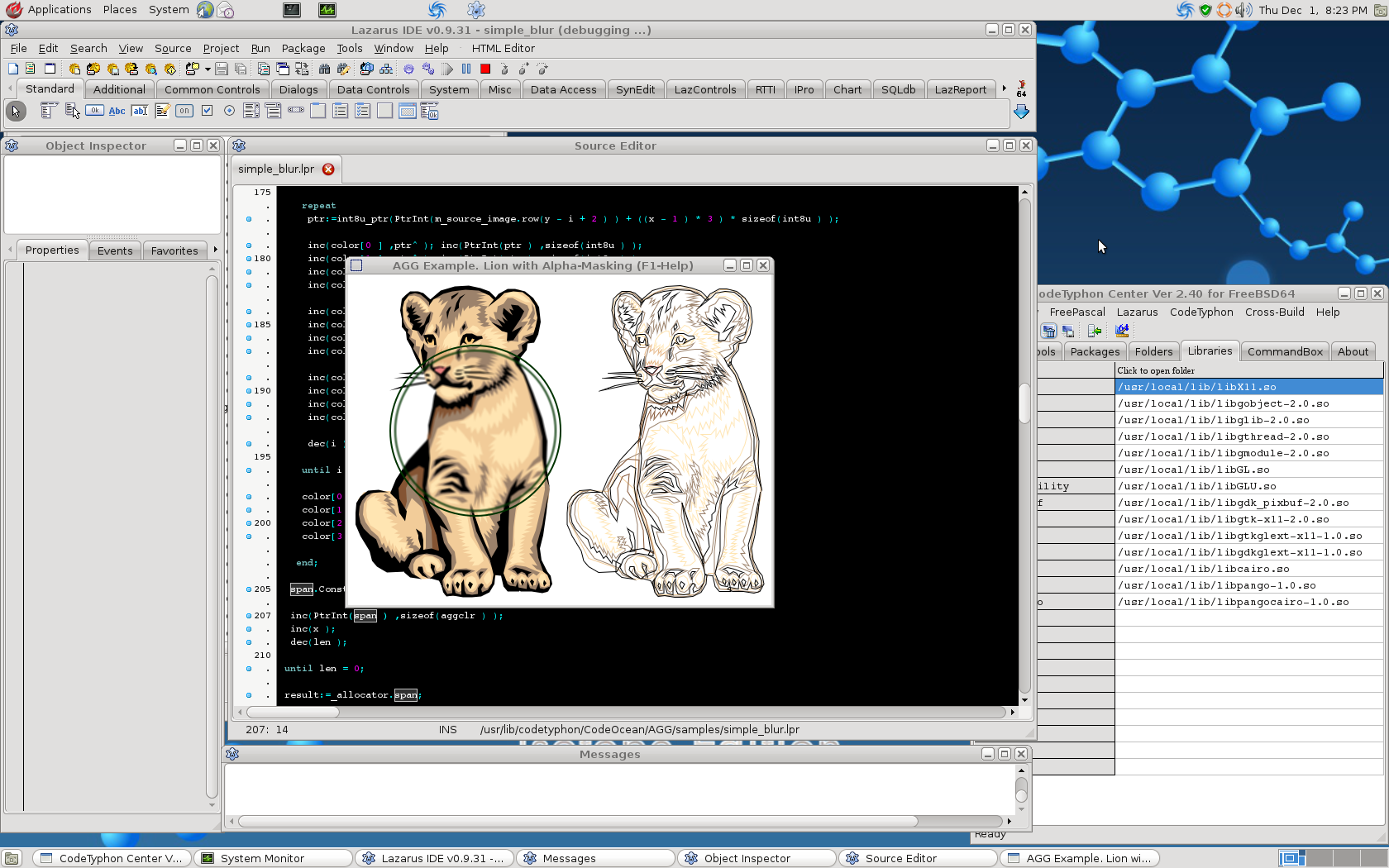Viewport: 1389px width, 868px height.
Task: Click the 'Click to open folder' header
Action: [1249, 370]
